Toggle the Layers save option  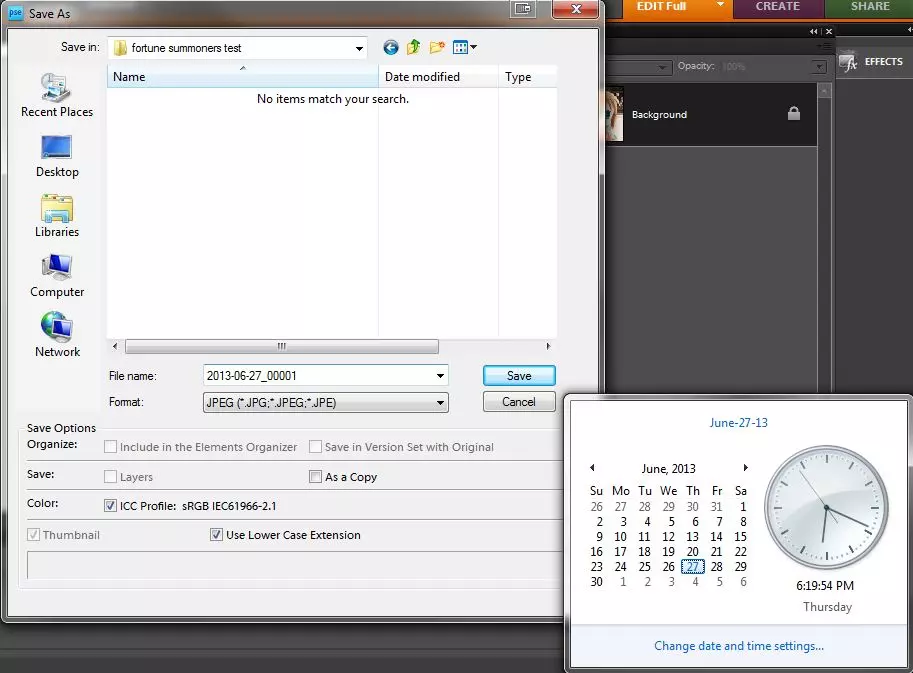(x=110, y=477)
